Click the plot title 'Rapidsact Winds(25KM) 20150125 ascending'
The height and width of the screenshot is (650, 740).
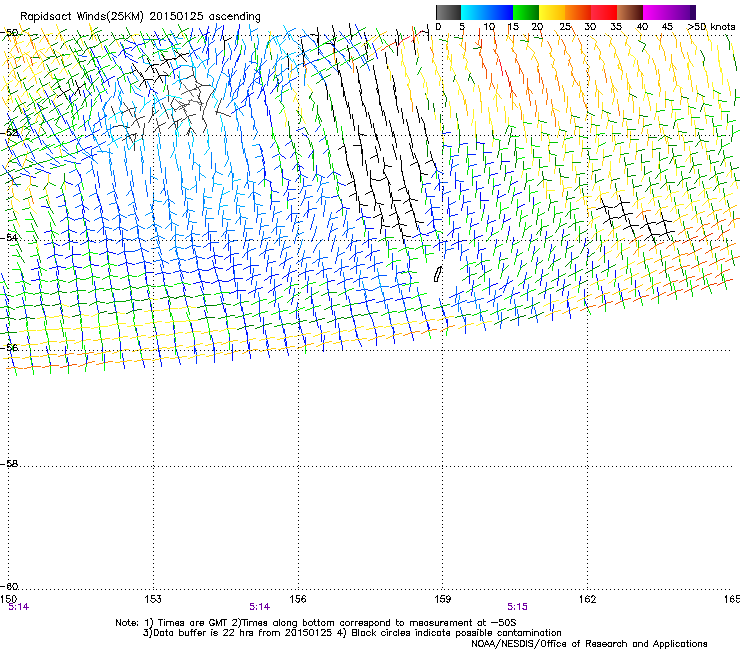tap(140, 16)
